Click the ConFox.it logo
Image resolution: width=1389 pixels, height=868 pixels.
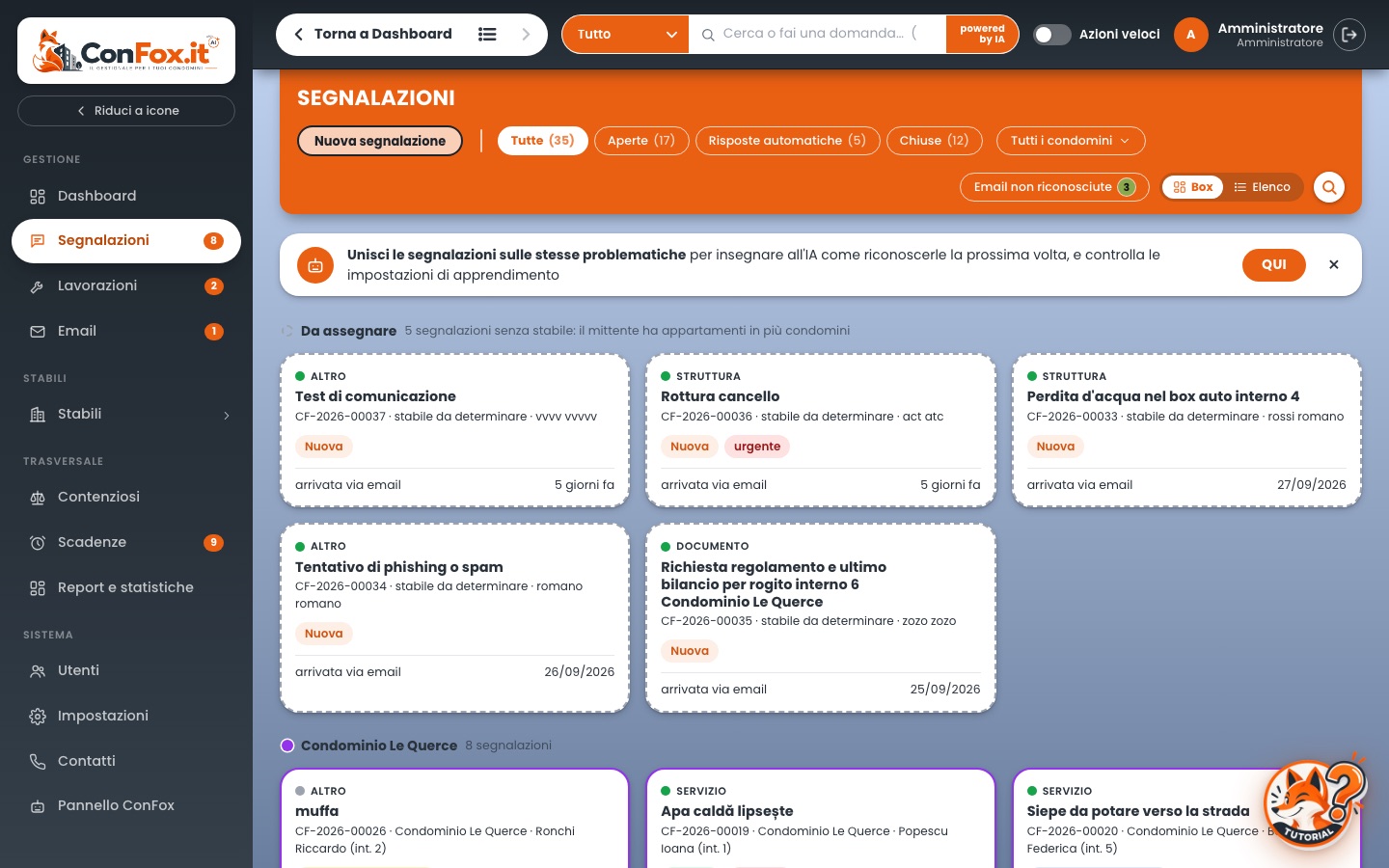pos(126,50)
